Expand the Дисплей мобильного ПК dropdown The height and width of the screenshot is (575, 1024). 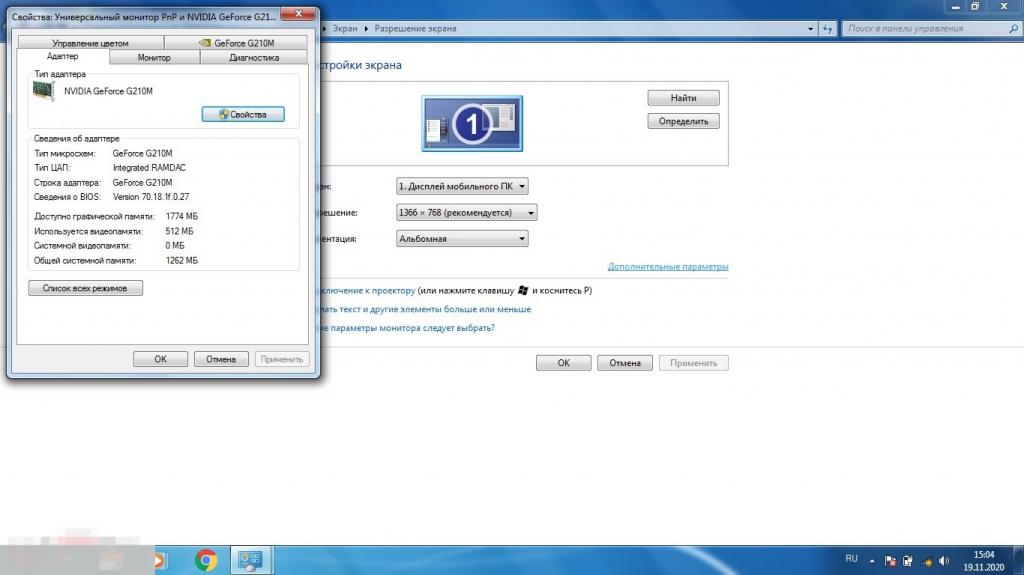[x=462, y=186]
